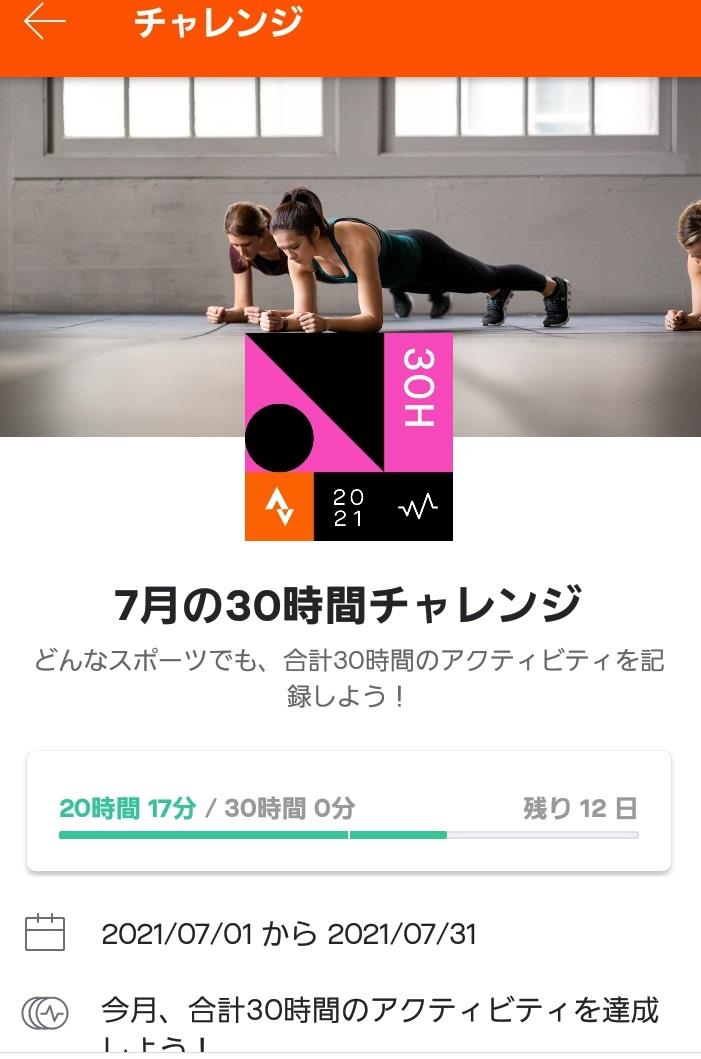This screenshot has width=701, height=1059.
Task: Tap the 2021/07/01 から 2021/07/31 date range
Action: (x=289, y=935)
